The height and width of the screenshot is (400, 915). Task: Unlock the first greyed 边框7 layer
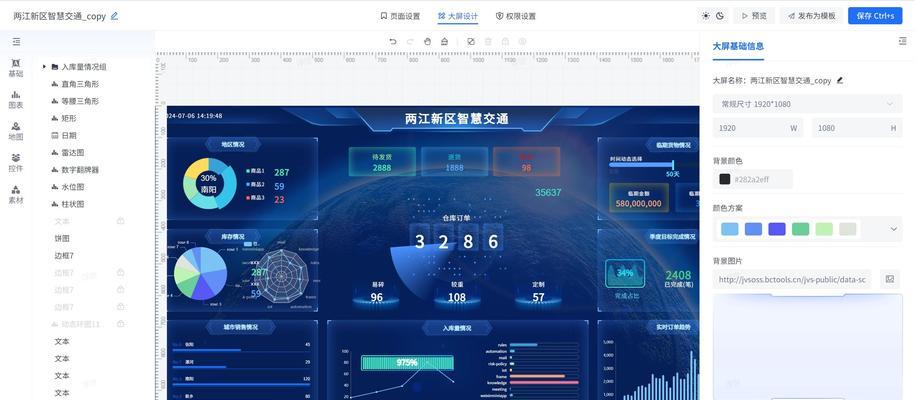pos(120,273)
